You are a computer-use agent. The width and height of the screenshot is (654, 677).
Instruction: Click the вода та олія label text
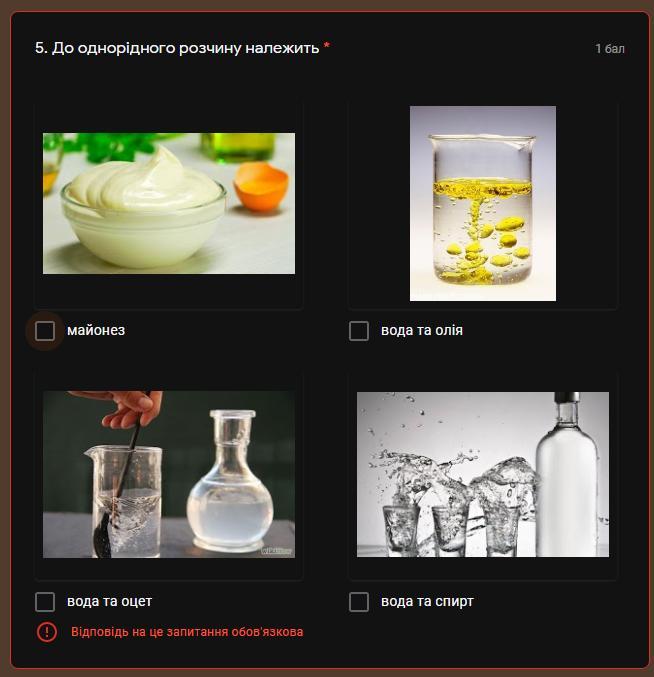422,330
